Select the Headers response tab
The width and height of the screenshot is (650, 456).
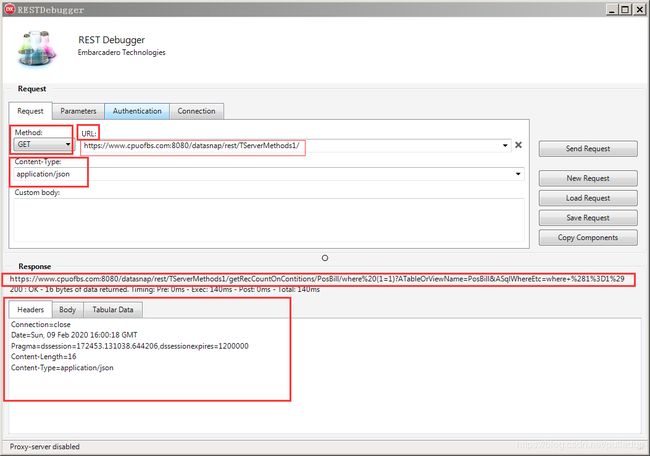[30, 310]
